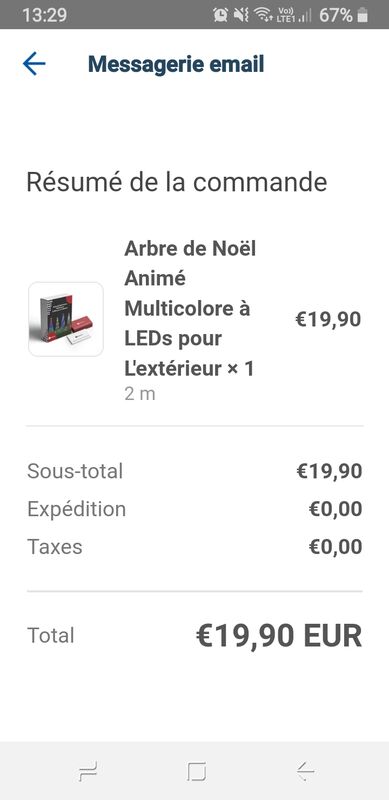Image resolution: width=389 pixels, height=800 pixels.
Task: Tap the Taxes €0,00 amount
Action: click(x=335, y=547)
